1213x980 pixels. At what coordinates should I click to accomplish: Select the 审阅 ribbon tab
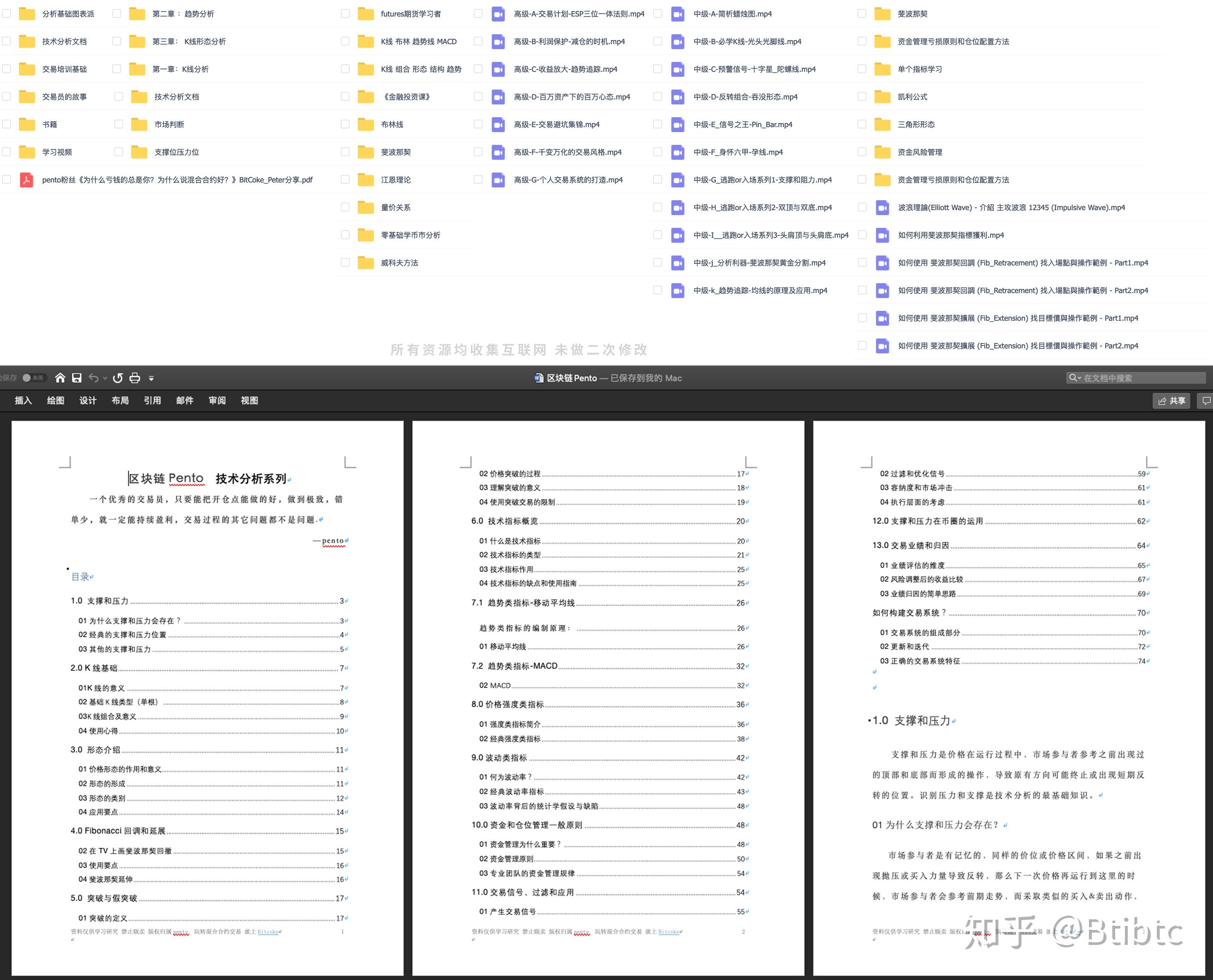coord(217,400)
